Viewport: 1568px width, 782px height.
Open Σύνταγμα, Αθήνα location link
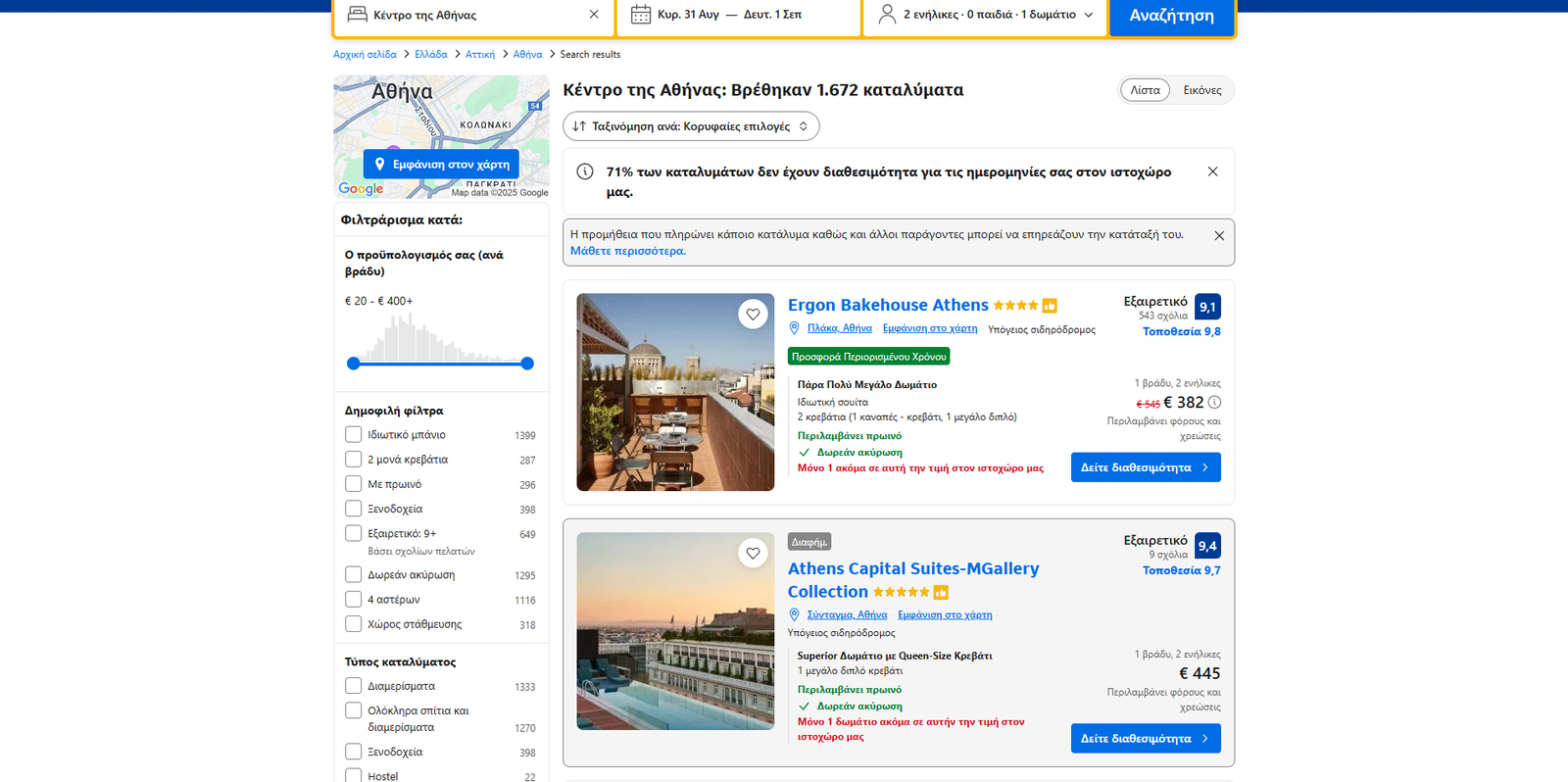[847, 615]
